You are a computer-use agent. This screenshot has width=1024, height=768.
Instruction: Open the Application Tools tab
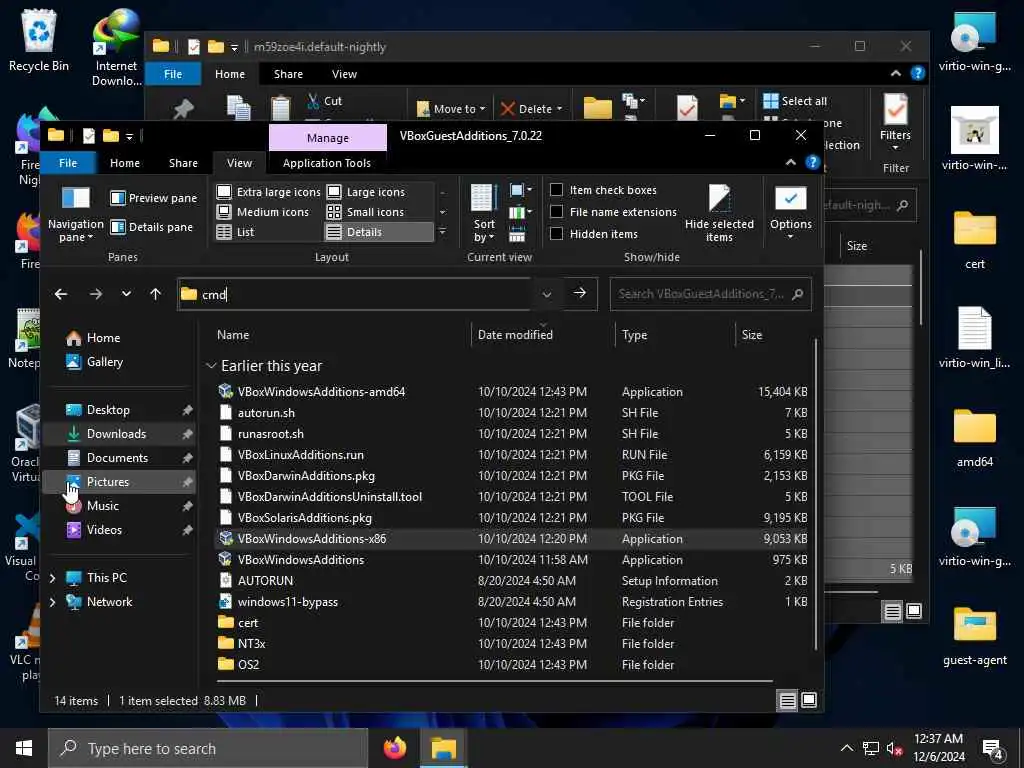(327, 163)
